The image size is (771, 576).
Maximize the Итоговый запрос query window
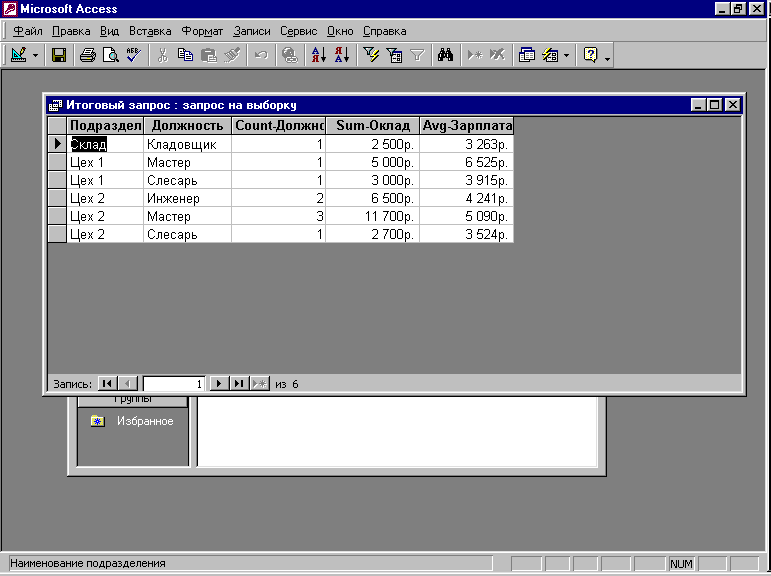[714, 105]
